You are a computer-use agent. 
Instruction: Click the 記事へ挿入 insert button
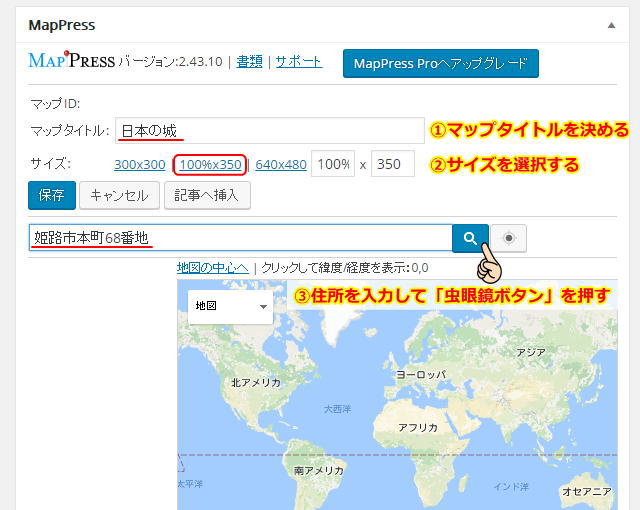tap(207, 195)
